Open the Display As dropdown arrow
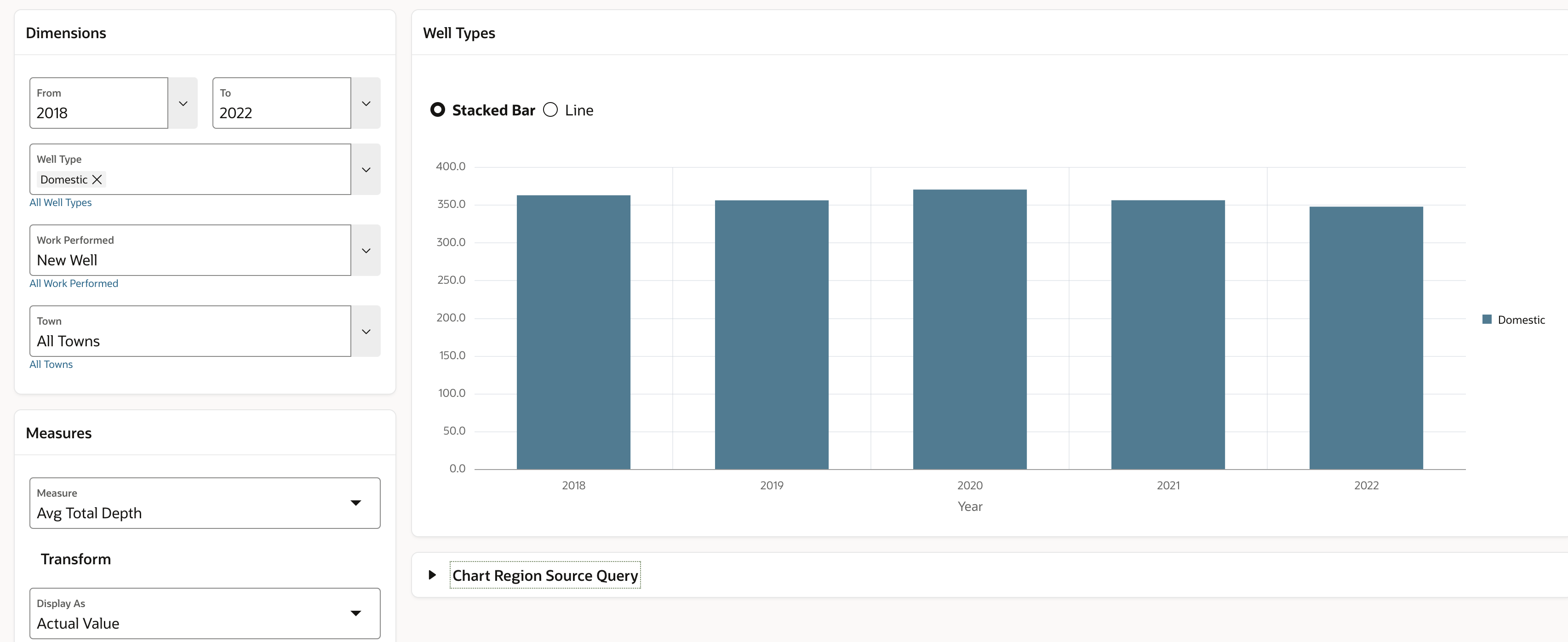This screenshot has width=1568, height=642. tap(356, 613)
